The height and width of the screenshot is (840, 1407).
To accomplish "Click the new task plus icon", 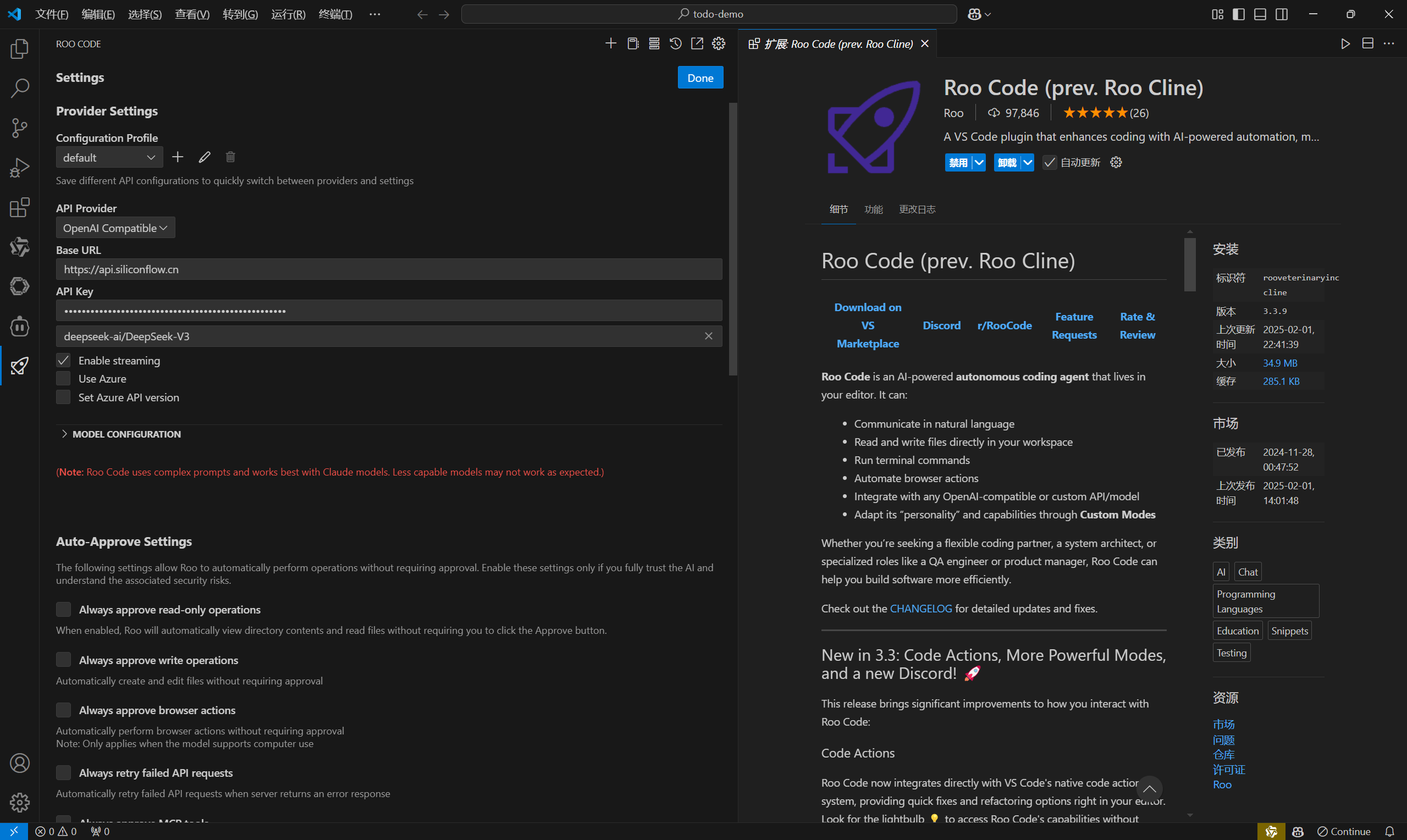I will (611, 43).
